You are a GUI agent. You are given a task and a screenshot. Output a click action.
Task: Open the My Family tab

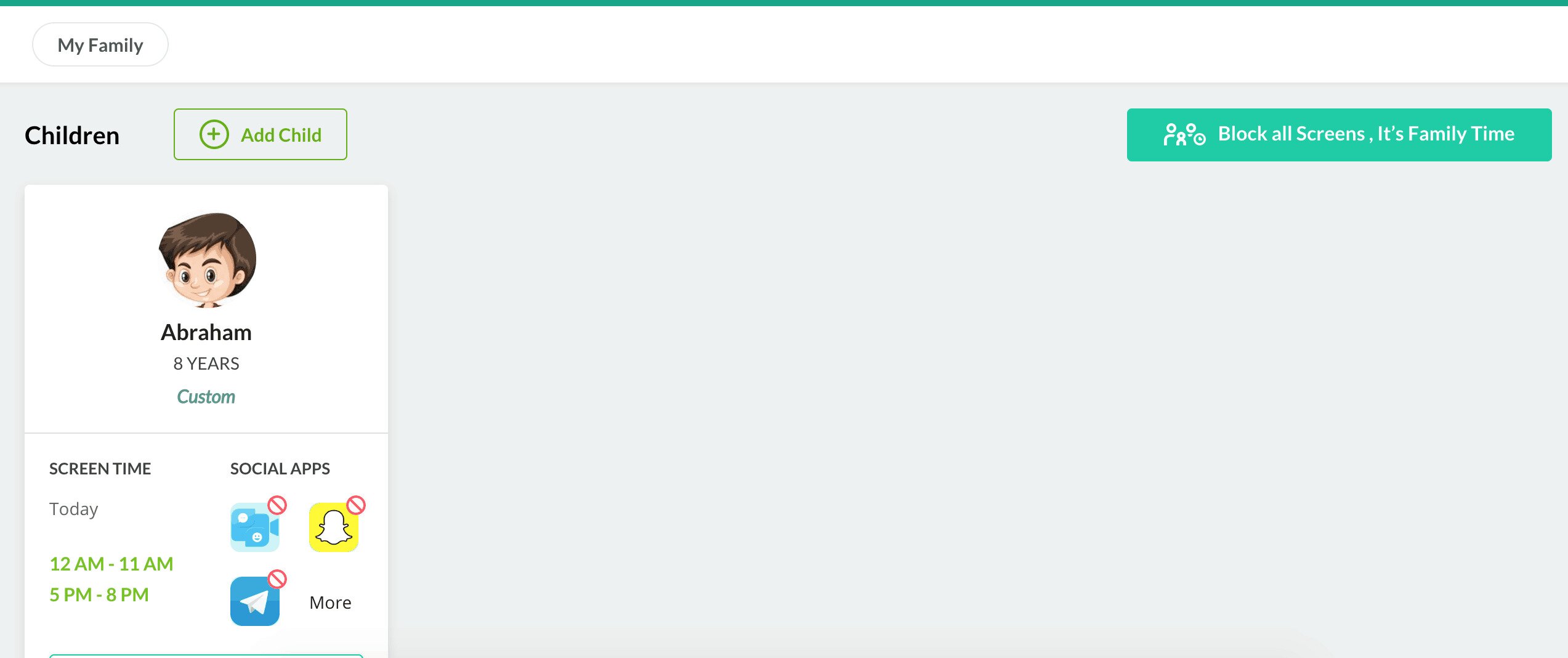pyautogui.click(x=100, y=45)
